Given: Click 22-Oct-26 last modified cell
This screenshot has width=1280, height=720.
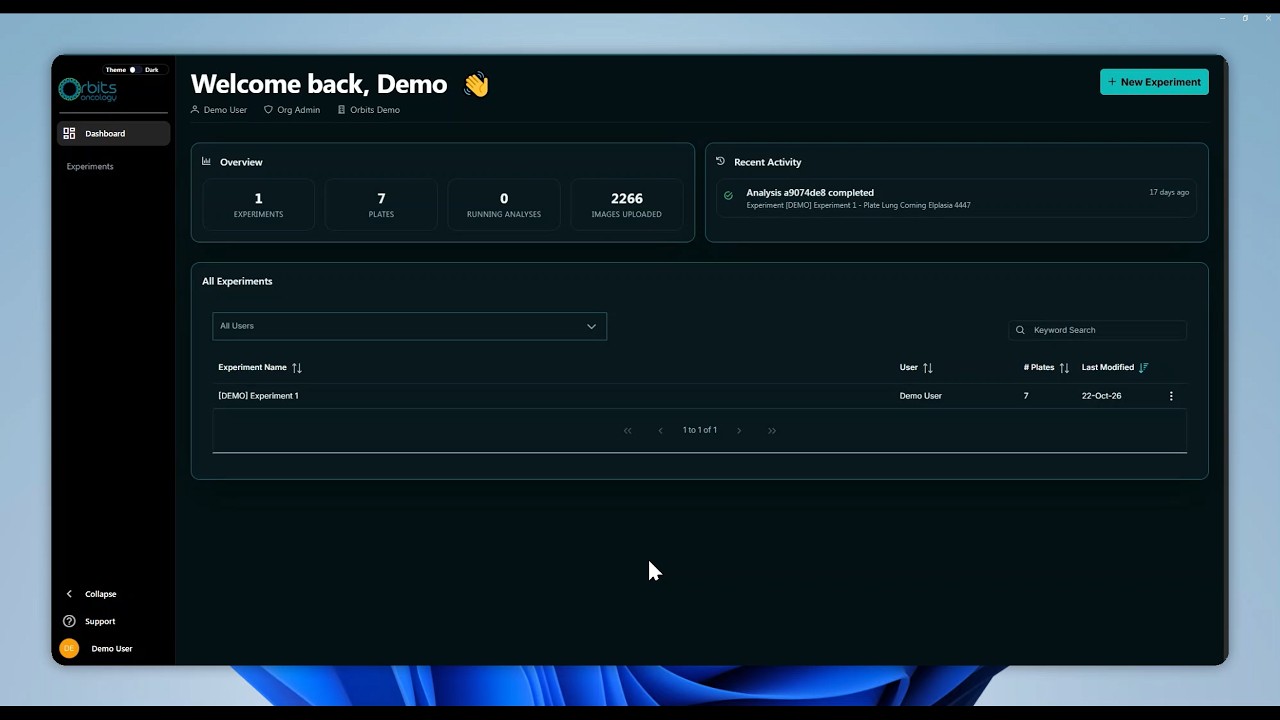Looking at the screenshot, I should click(x=1101, y=396).
